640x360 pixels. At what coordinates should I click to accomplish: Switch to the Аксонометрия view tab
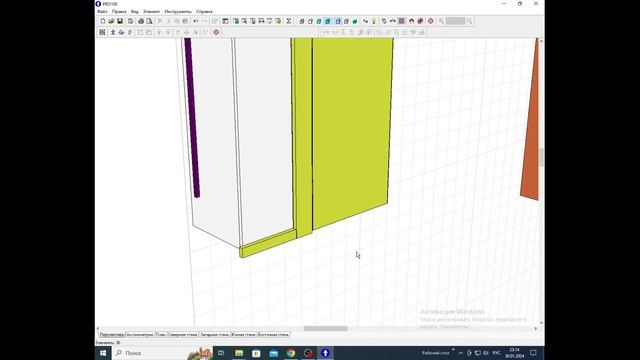(x=140, y=335)
